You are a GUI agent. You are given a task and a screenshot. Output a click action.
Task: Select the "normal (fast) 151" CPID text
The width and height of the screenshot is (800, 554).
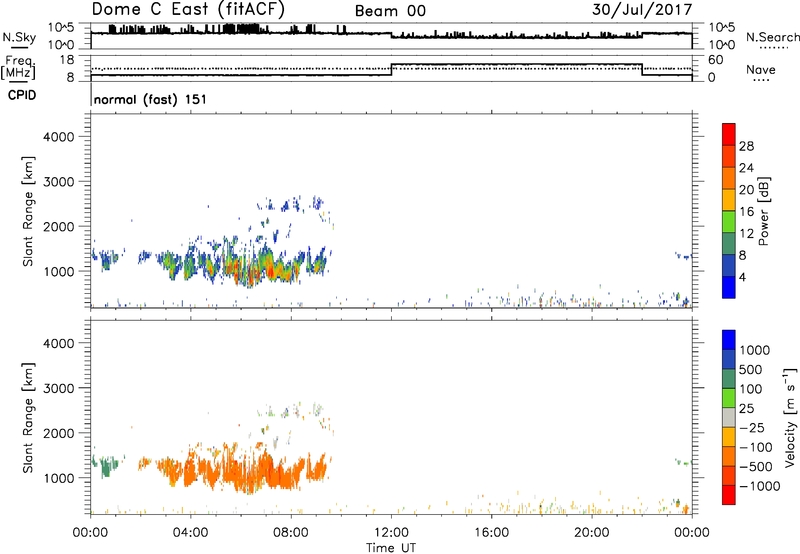click(x=150, y=99)
